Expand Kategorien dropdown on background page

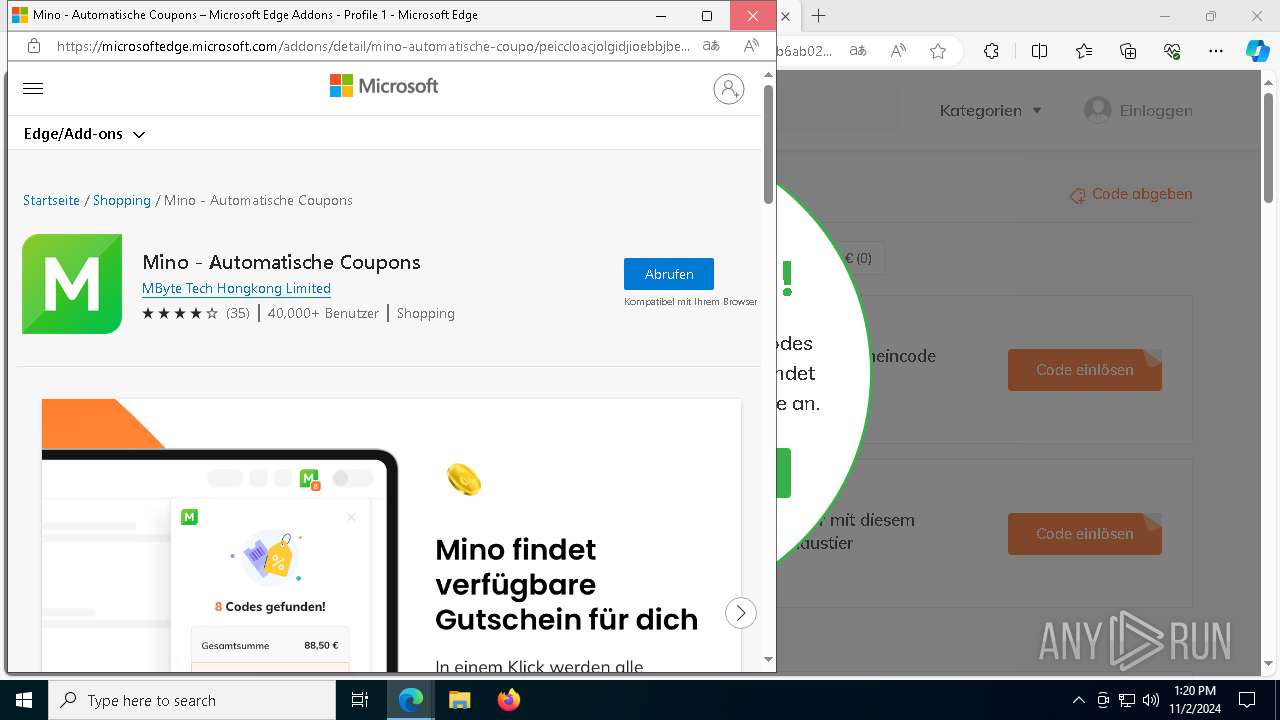(x=990, y=111)
